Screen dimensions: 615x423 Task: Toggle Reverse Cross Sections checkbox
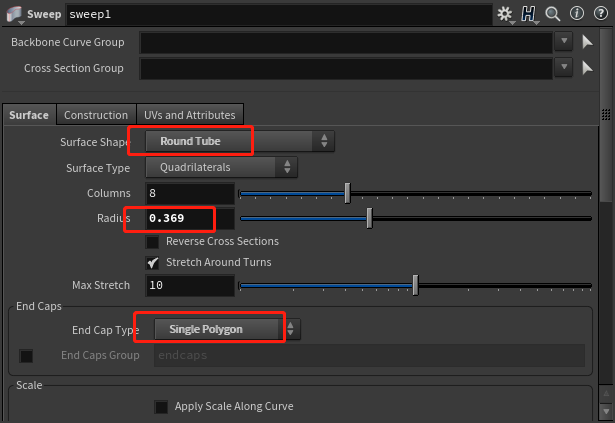click(152, 242)
